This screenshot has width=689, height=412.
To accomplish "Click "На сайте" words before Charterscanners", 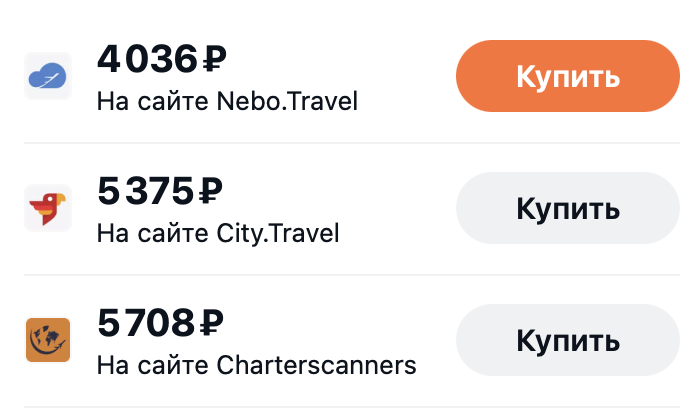I will click(153, 365).
